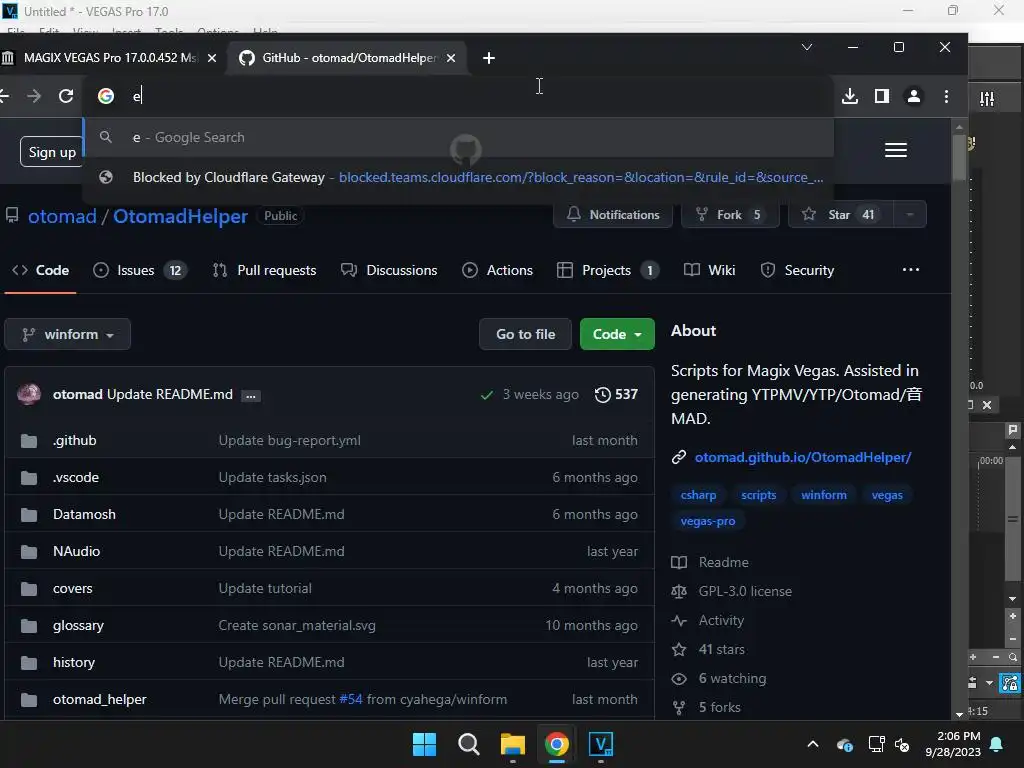The image size is (1024, 768).
Task: Open the glossary folder
Action: pyautogui.click(x=78, y=626)
